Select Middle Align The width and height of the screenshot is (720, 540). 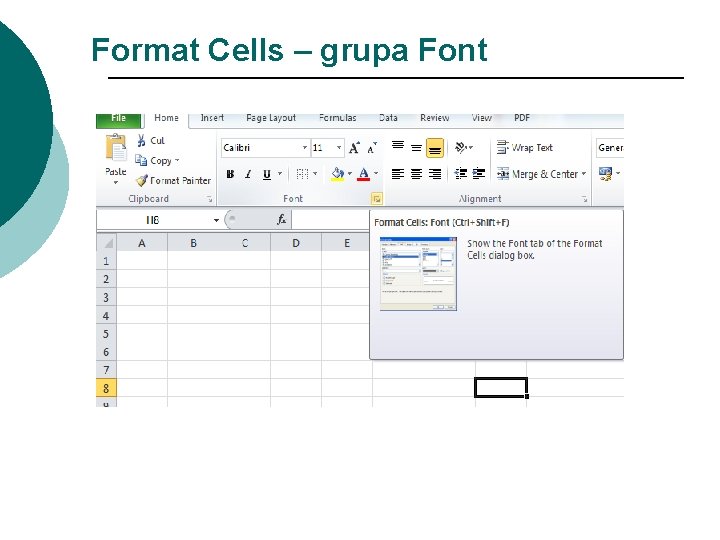tap(416, 148)
